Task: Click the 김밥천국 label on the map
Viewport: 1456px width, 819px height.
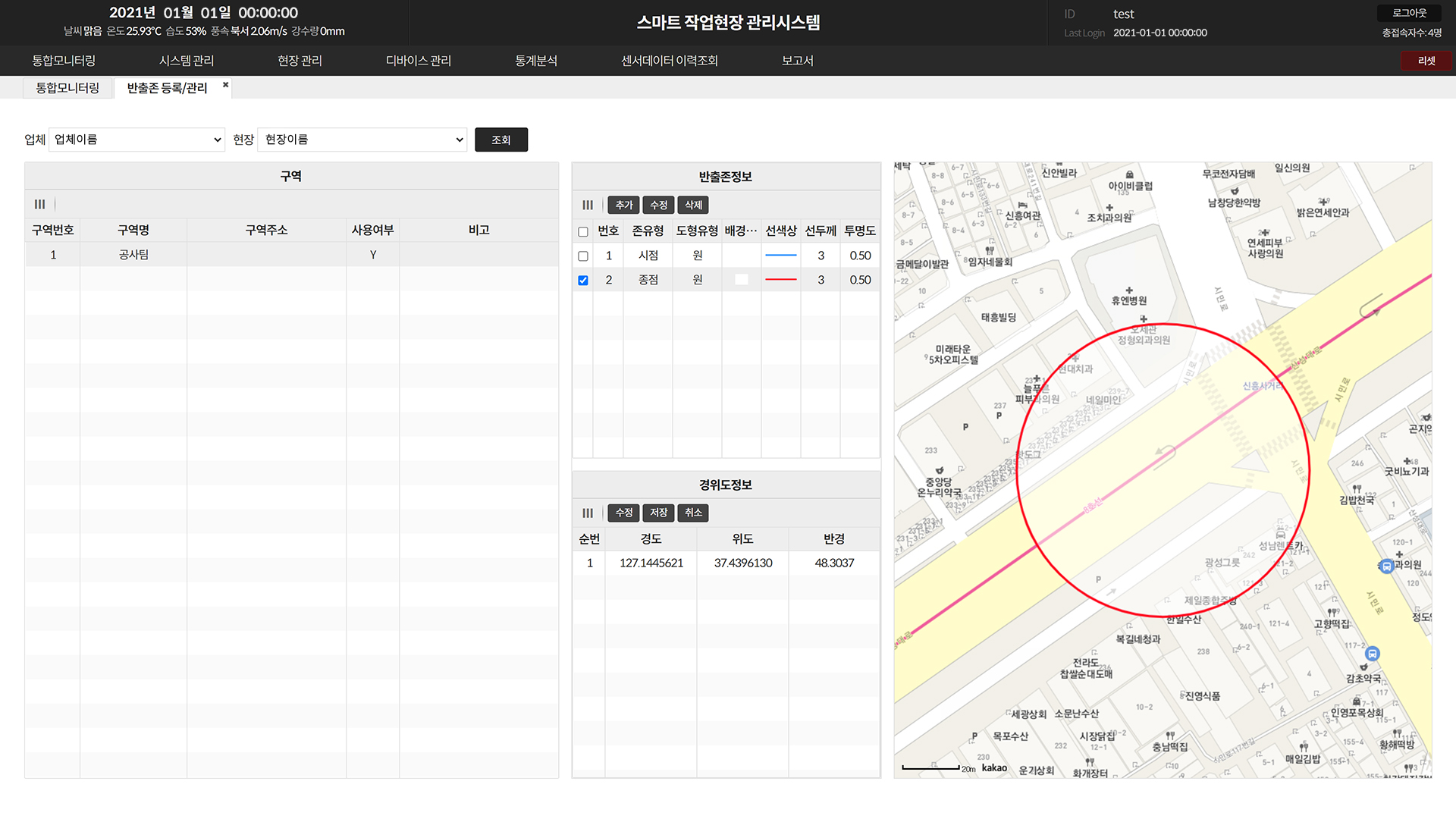Action: 1357,500
